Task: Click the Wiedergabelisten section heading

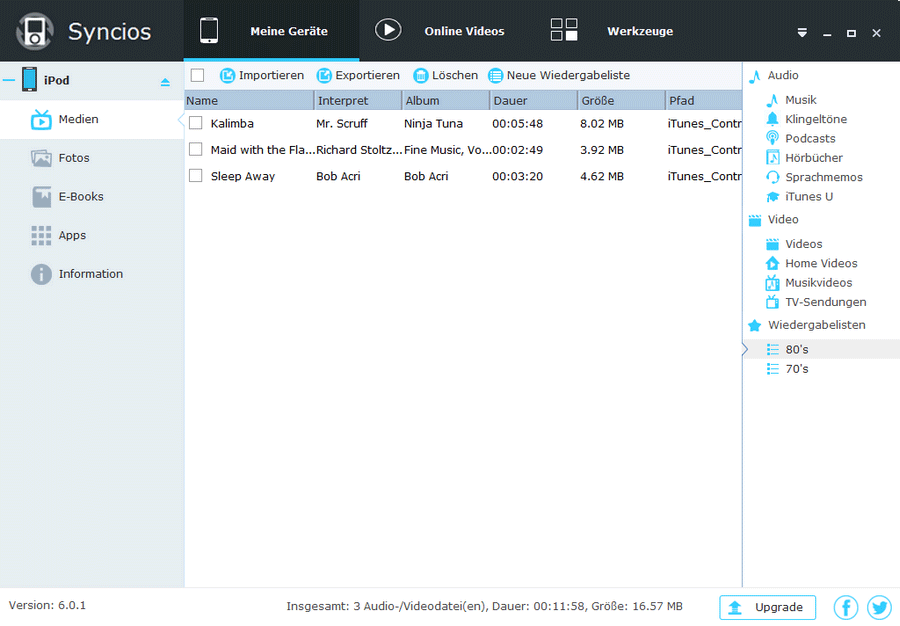Action: point(817,325)
